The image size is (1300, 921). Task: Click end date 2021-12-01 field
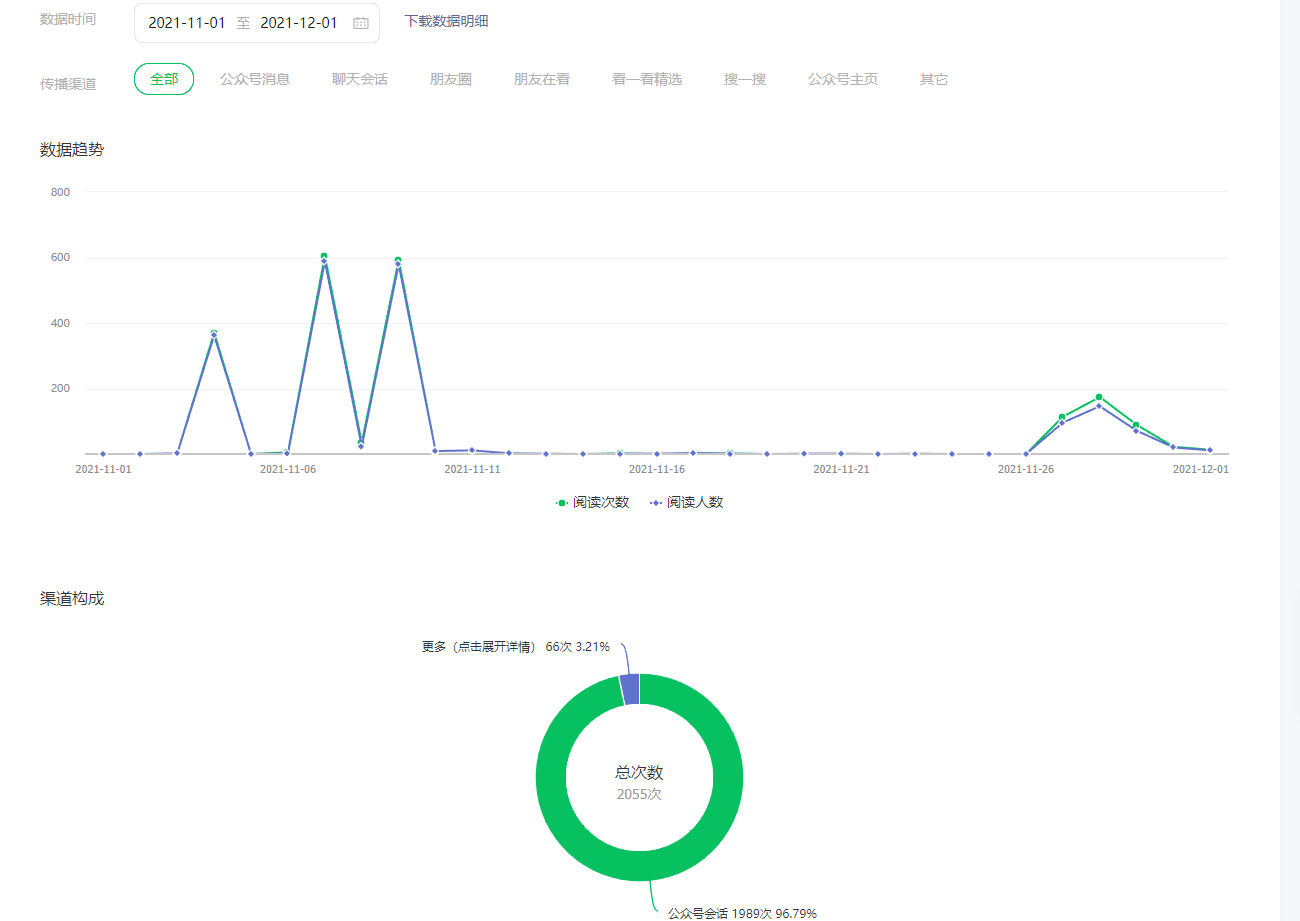[299, 23]
